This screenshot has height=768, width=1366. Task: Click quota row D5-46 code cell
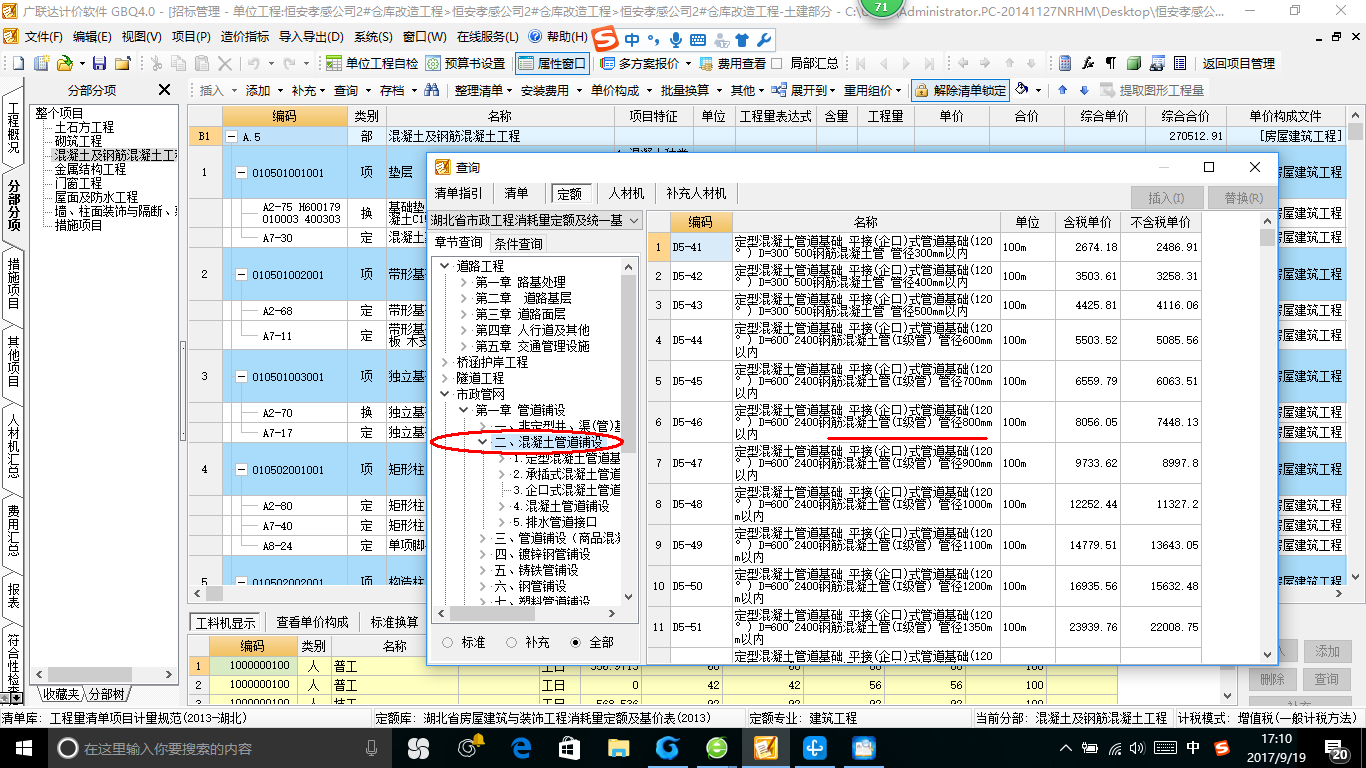(701, 423)
